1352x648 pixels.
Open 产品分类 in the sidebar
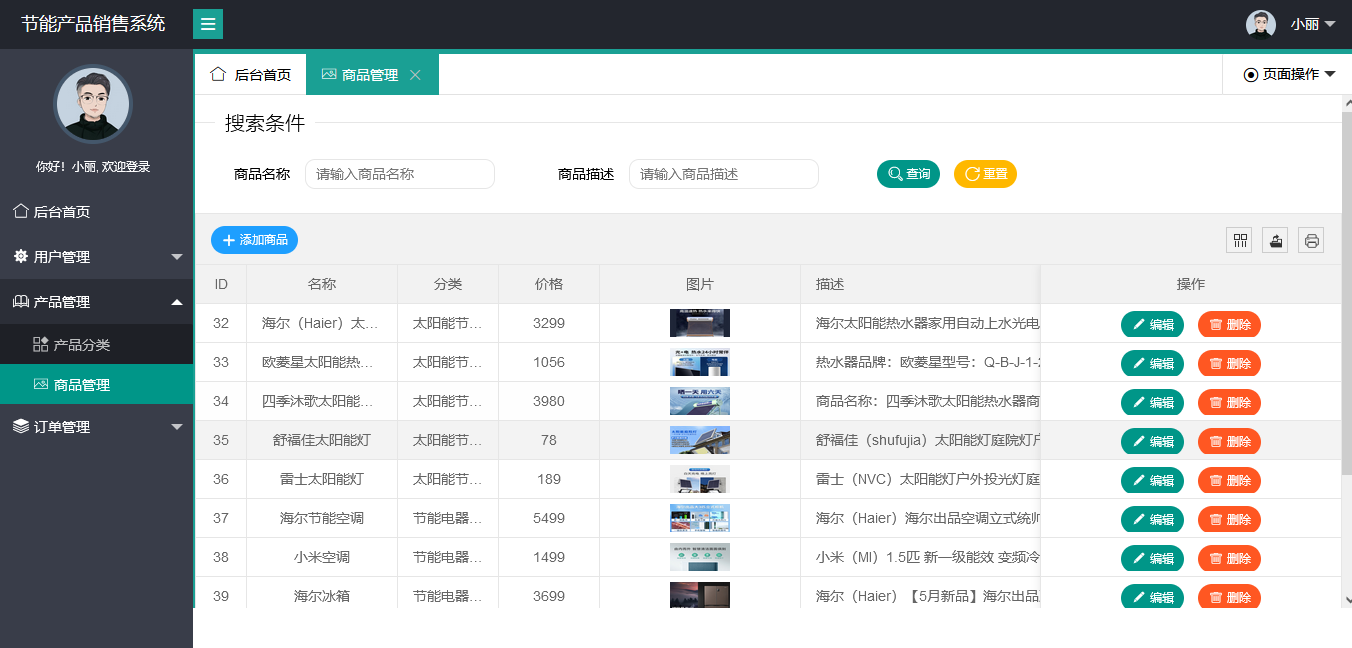coord(96,345)
